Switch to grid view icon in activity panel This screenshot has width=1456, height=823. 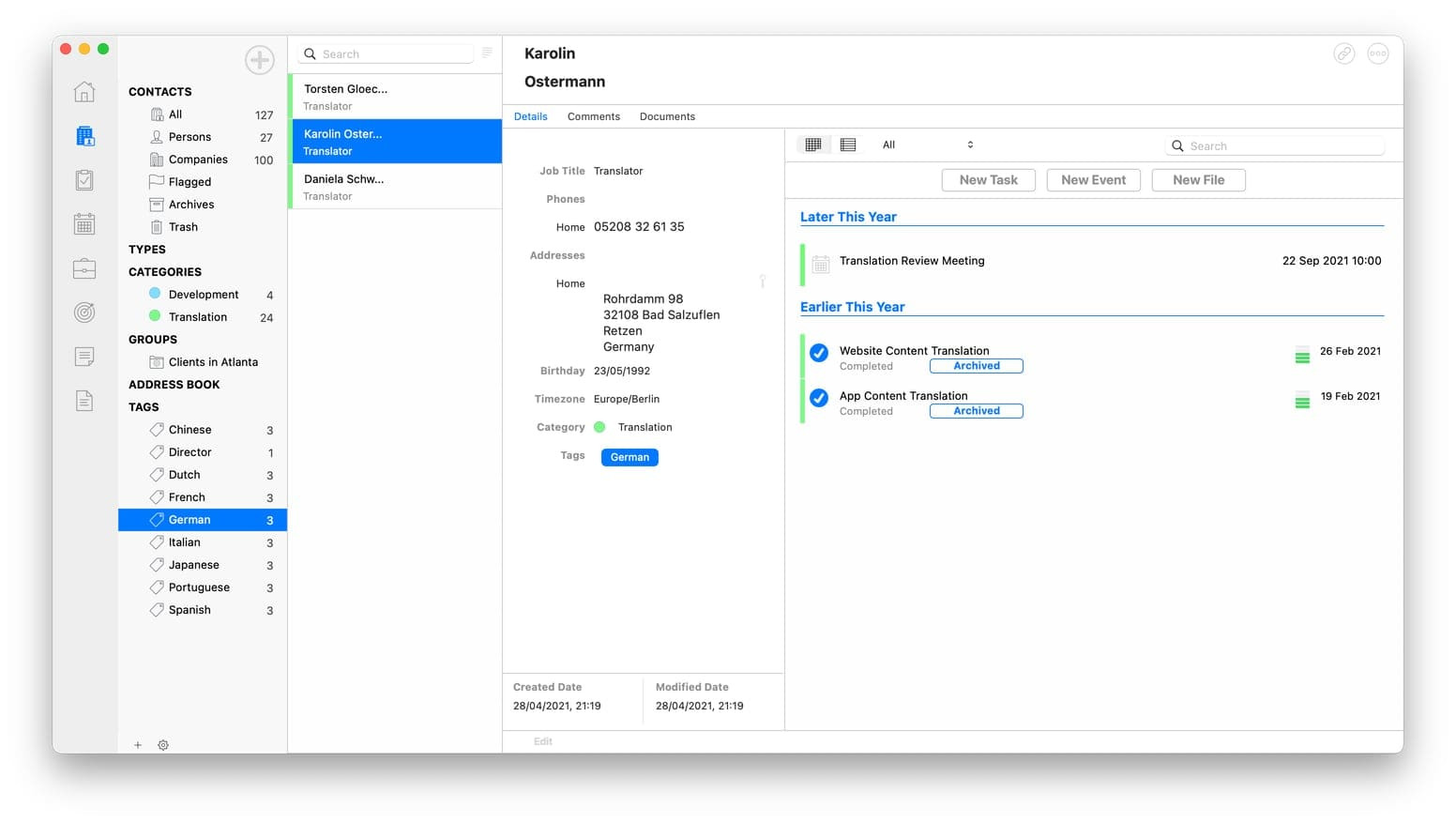click(813, 145)
